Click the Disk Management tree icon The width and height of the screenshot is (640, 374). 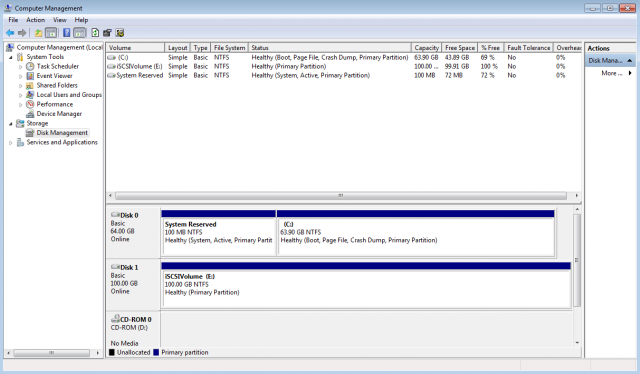tap(30, 133)
